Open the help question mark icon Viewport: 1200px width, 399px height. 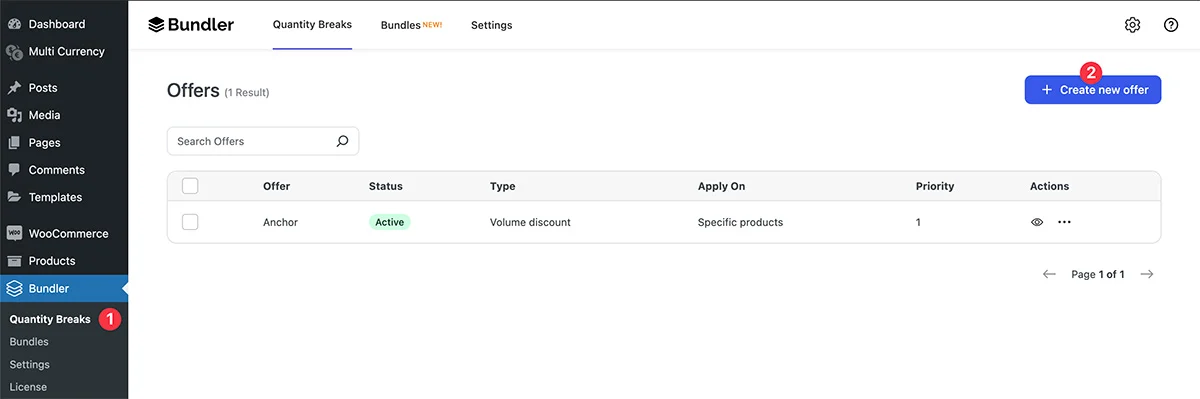tap(1171, 25)
